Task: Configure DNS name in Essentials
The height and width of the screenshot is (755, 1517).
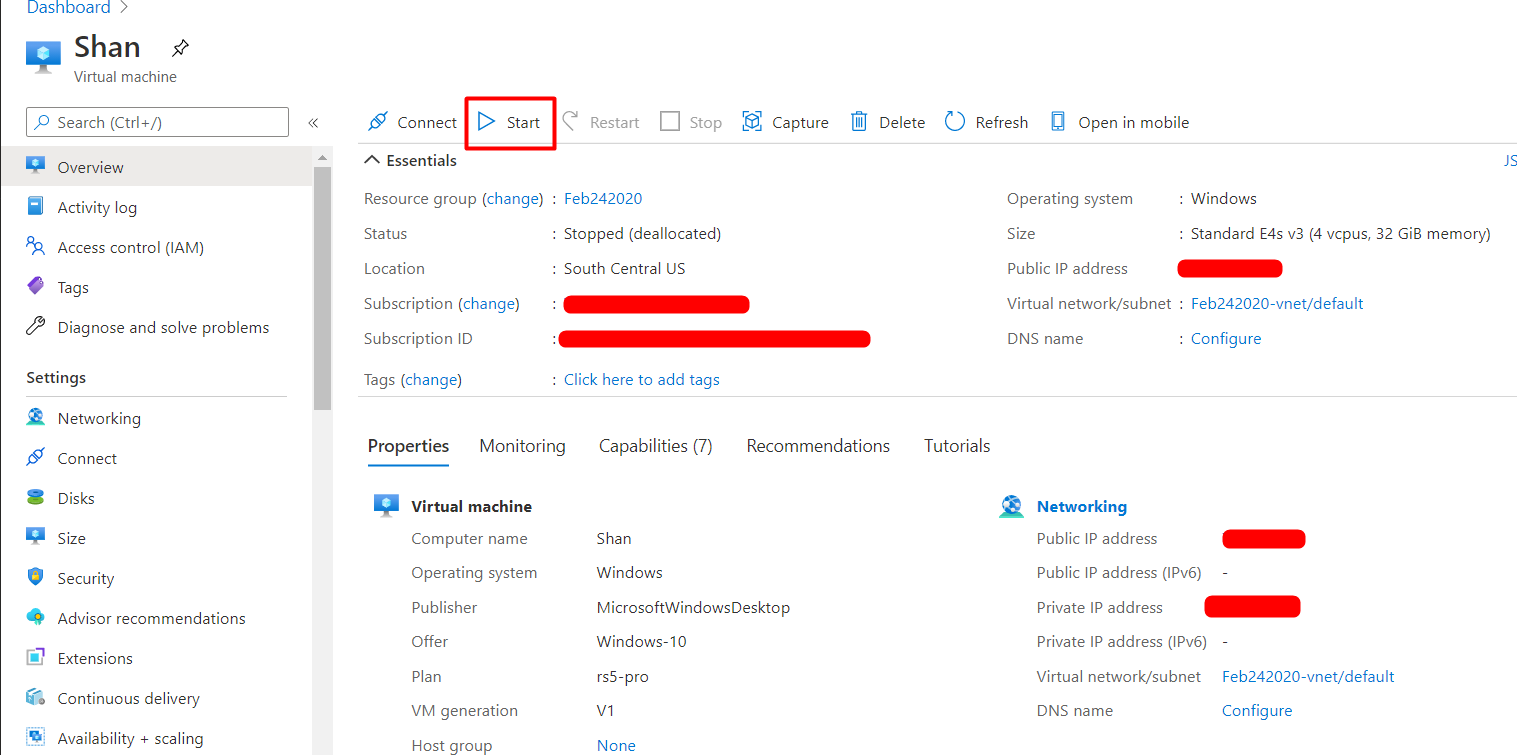Action: point(1226,338)
